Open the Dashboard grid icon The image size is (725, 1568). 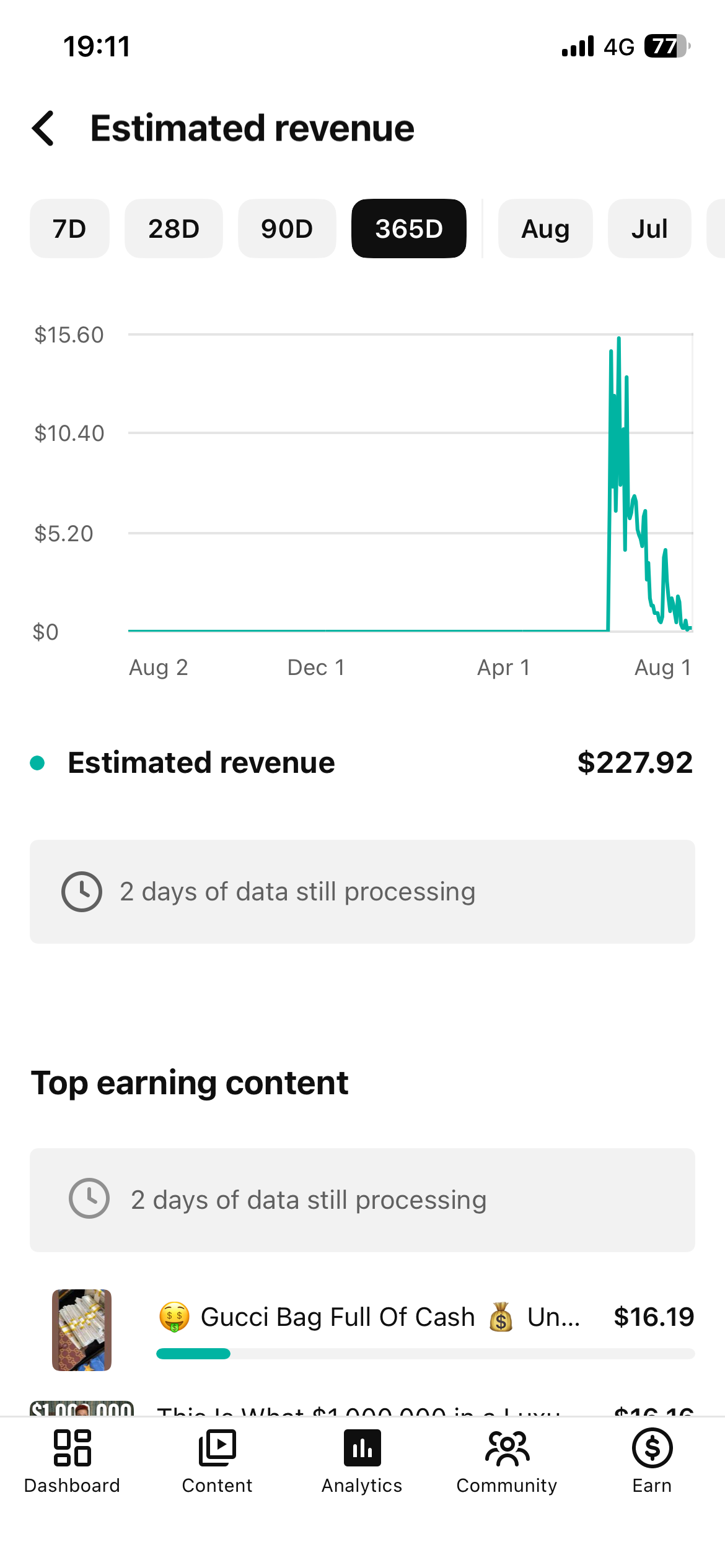point(72,1448)
